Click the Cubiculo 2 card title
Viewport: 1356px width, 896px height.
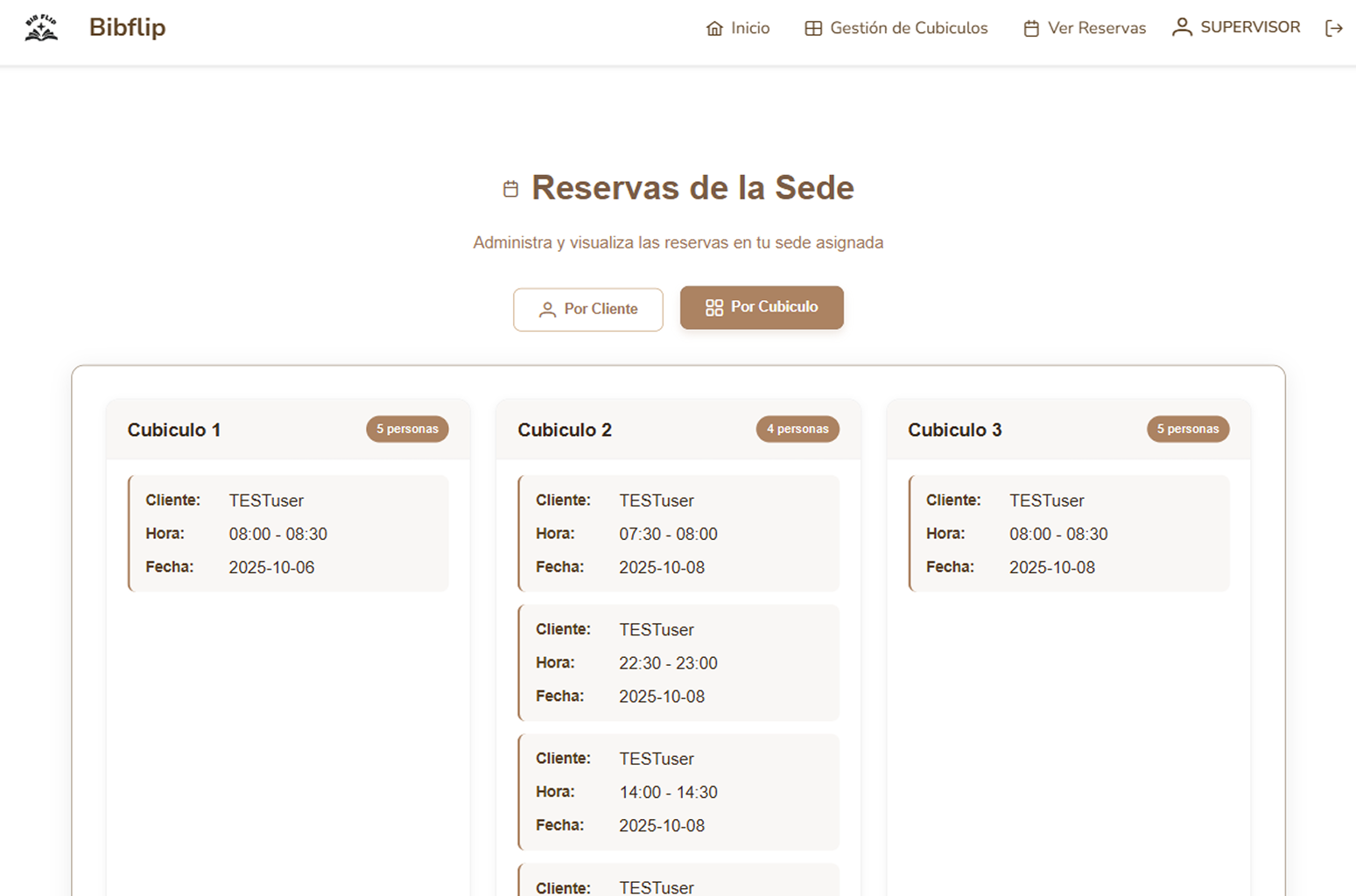tap(565, 430)
